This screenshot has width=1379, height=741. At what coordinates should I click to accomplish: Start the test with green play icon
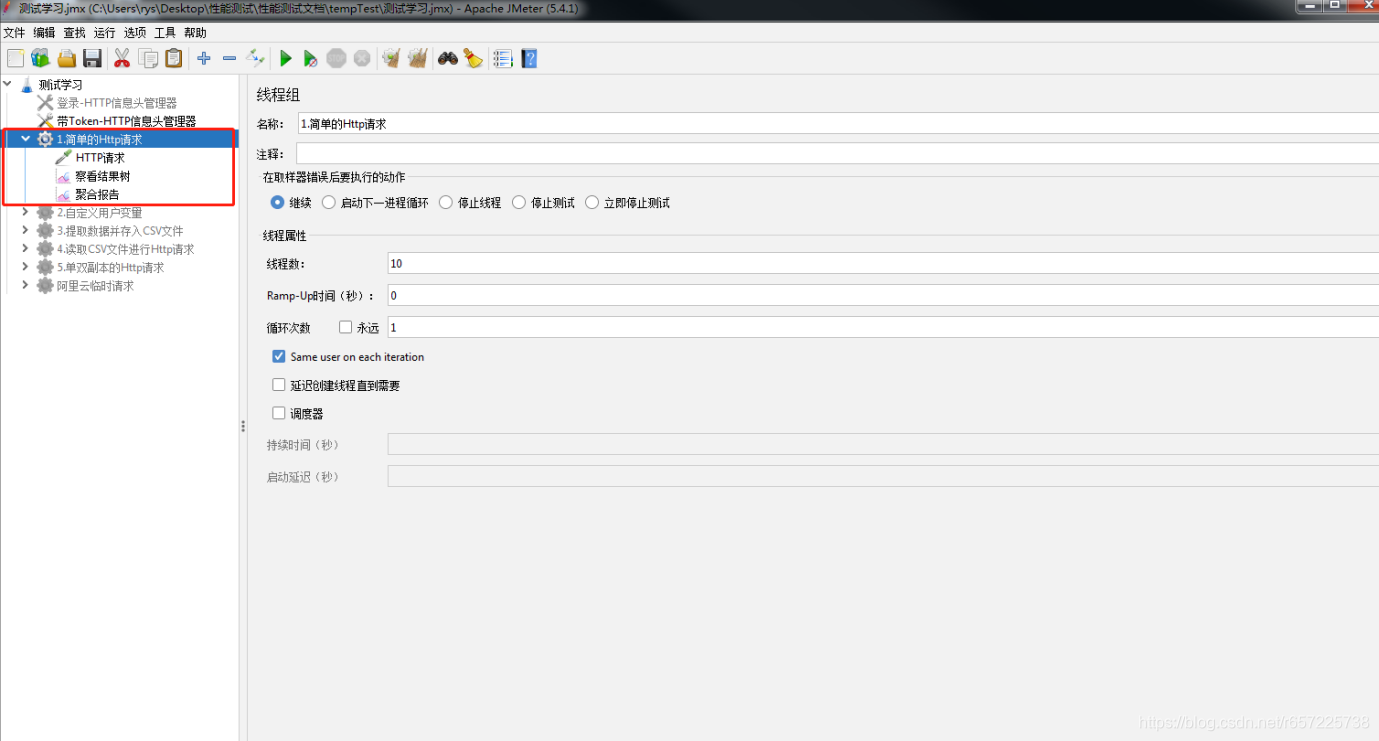(x=286, y=59)
